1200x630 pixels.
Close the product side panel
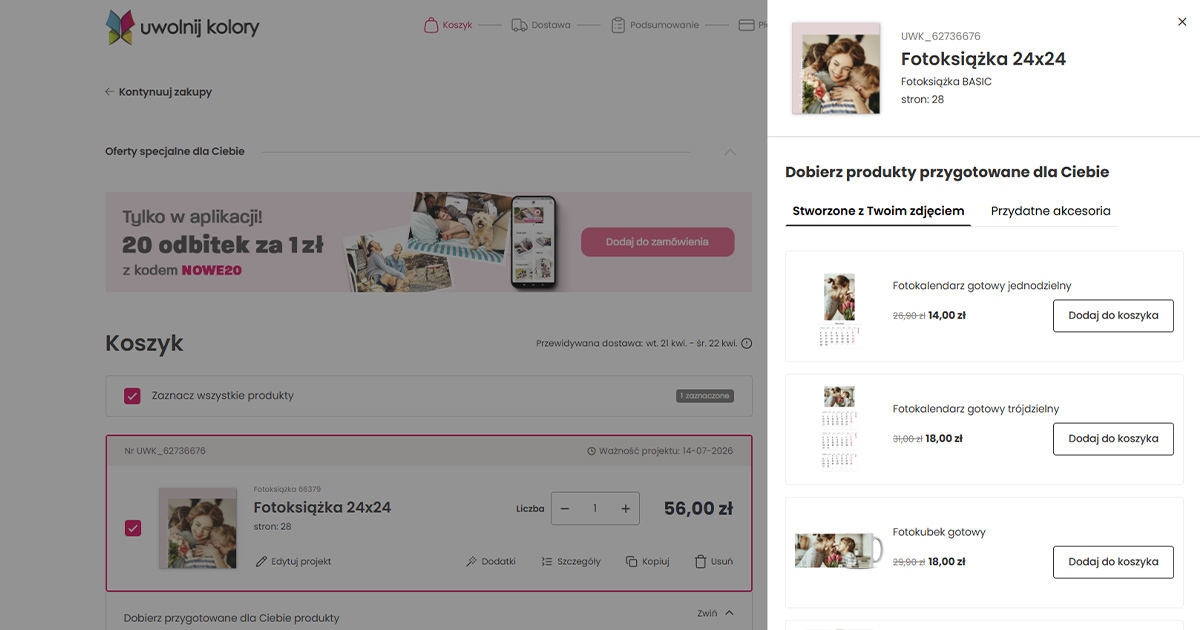[1183, 21]
